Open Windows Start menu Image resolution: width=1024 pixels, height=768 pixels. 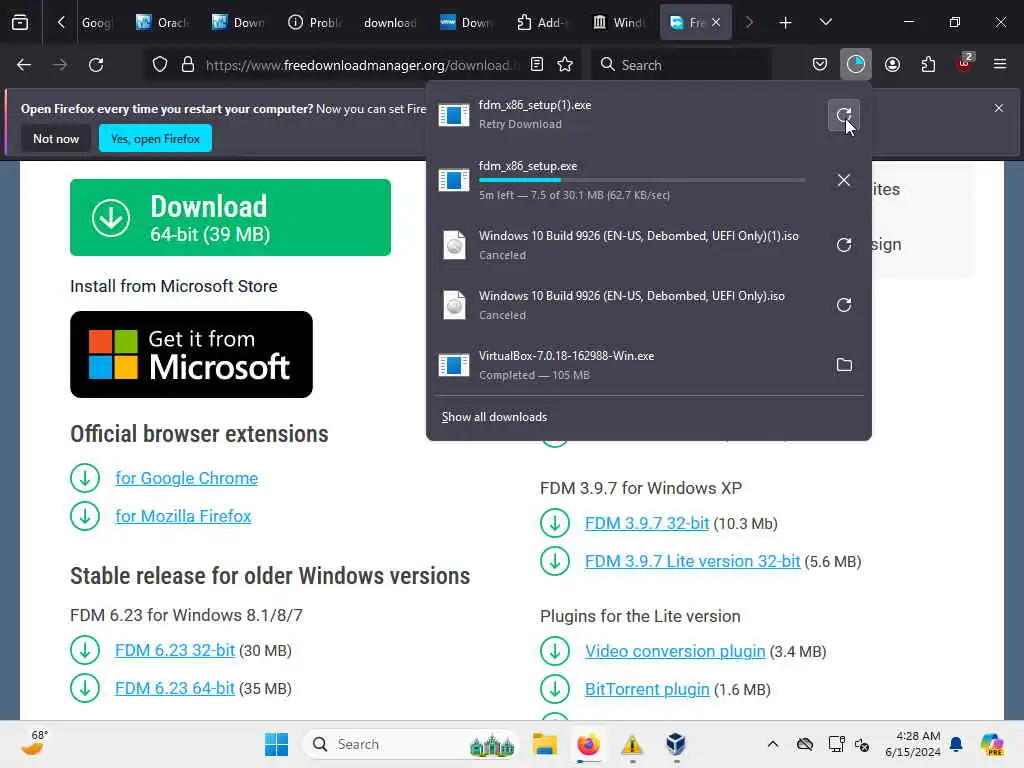[276, 744]
